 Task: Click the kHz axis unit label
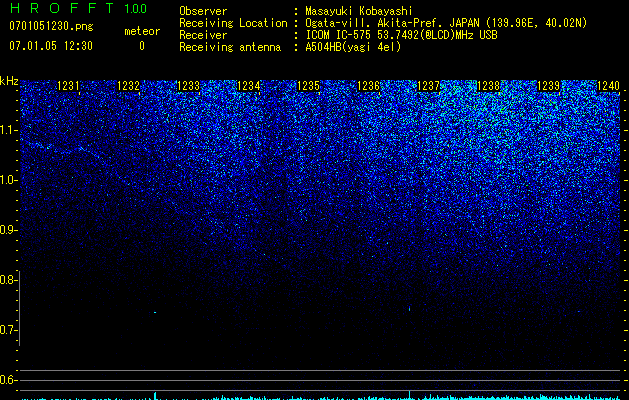[x=9, y=81]
